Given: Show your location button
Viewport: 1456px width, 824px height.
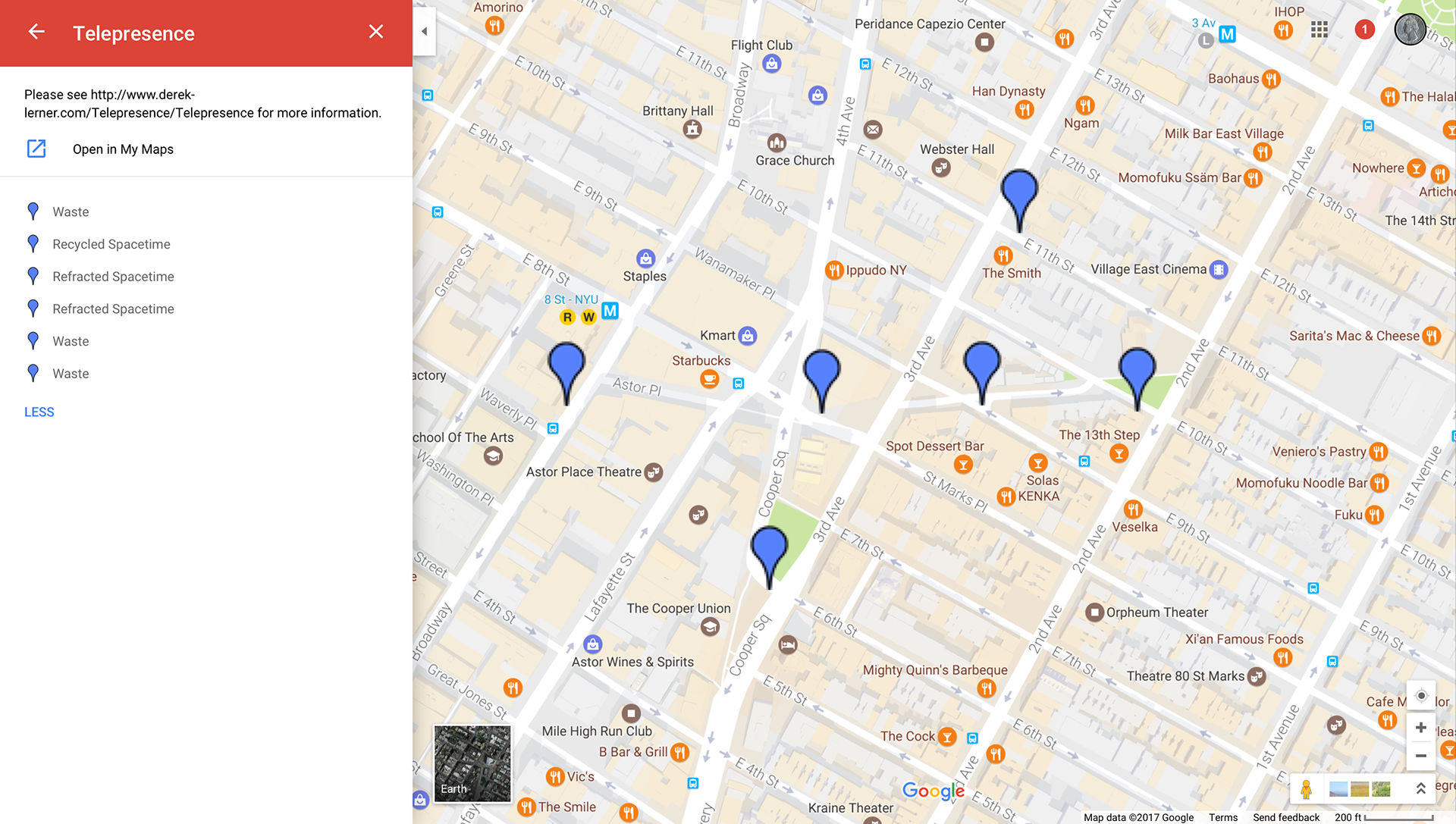Looking at the screenshot, I should [1421, 696].
